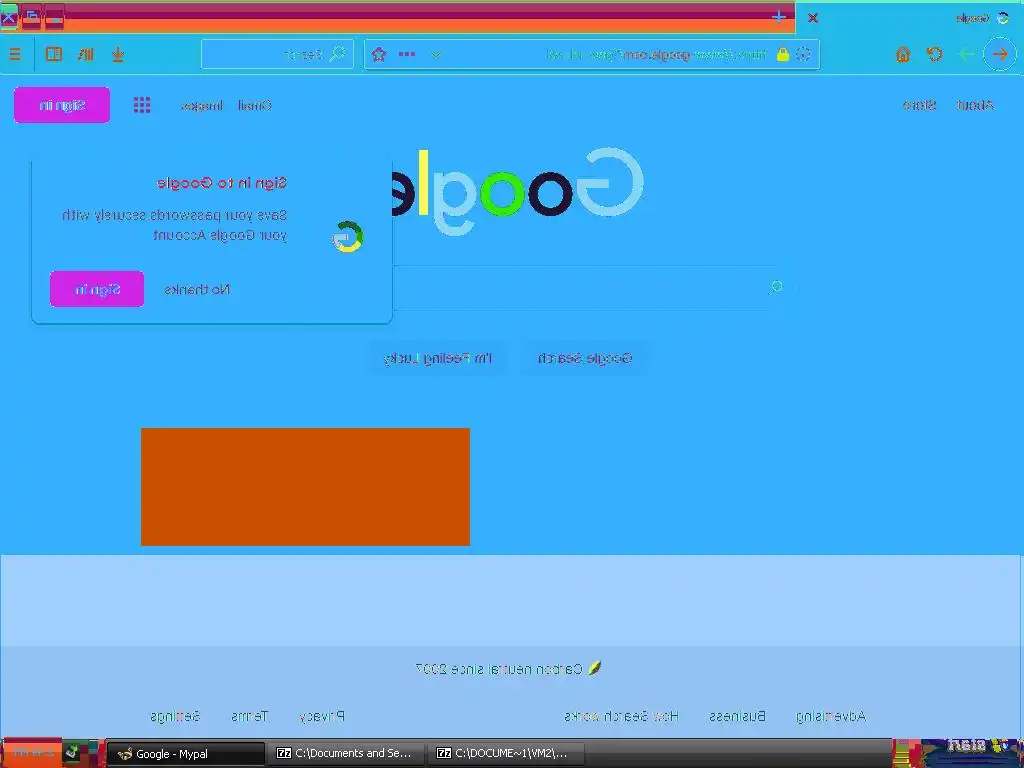The height and width of the screenshot is (768, 1024).
Task: Click the magnifier in Google search box
Action: pyautogui.click(x=776, y=287)
